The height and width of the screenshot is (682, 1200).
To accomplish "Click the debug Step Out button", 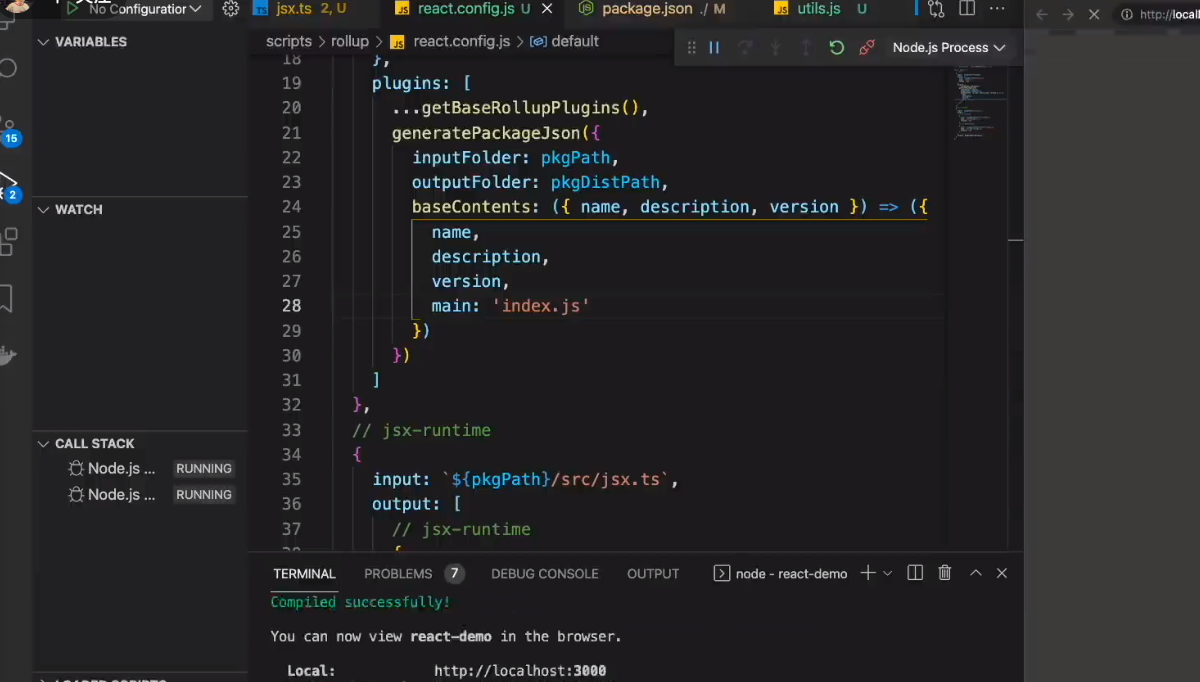I will tap(806, 47).
